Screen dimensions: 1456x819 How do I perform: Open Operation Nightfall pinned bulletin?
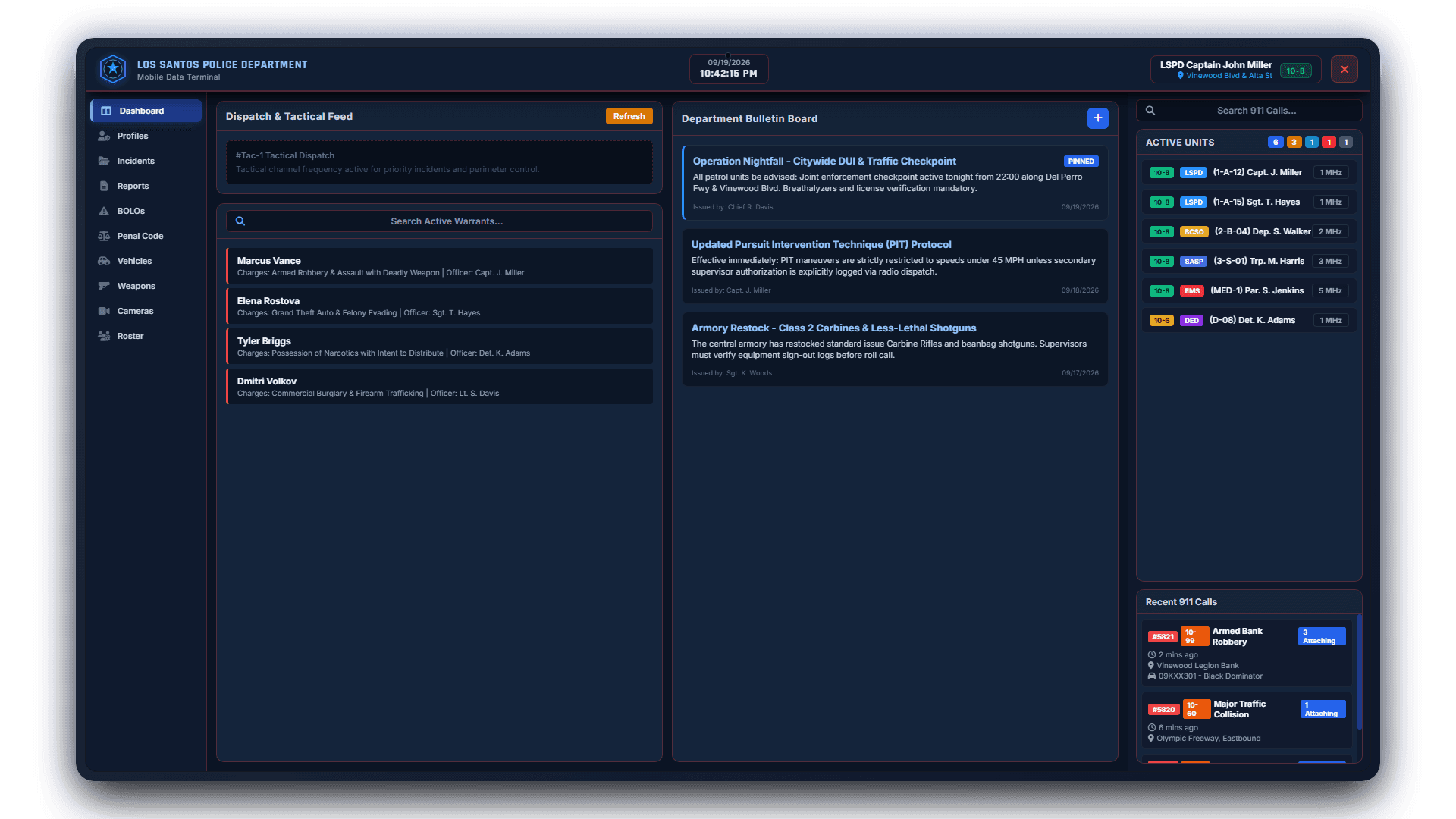tap(895, 183)
